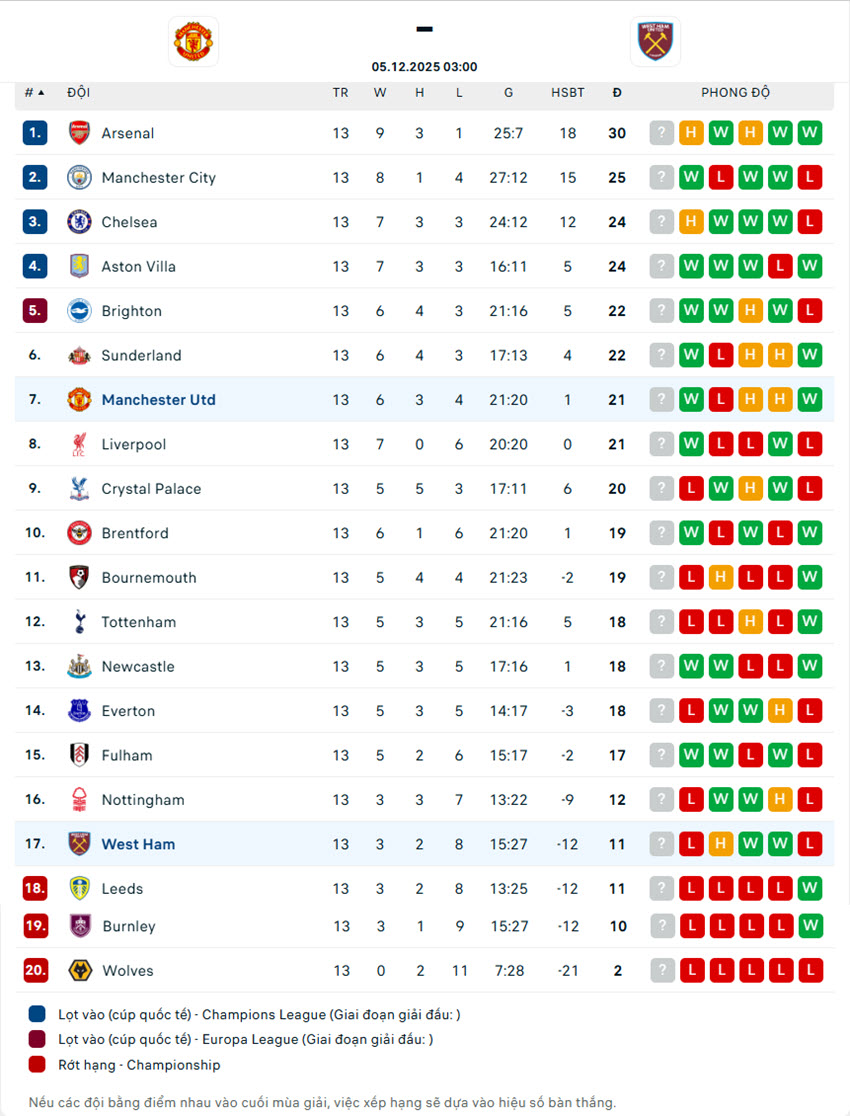Sort by the Đ points column

coord(617,93)
